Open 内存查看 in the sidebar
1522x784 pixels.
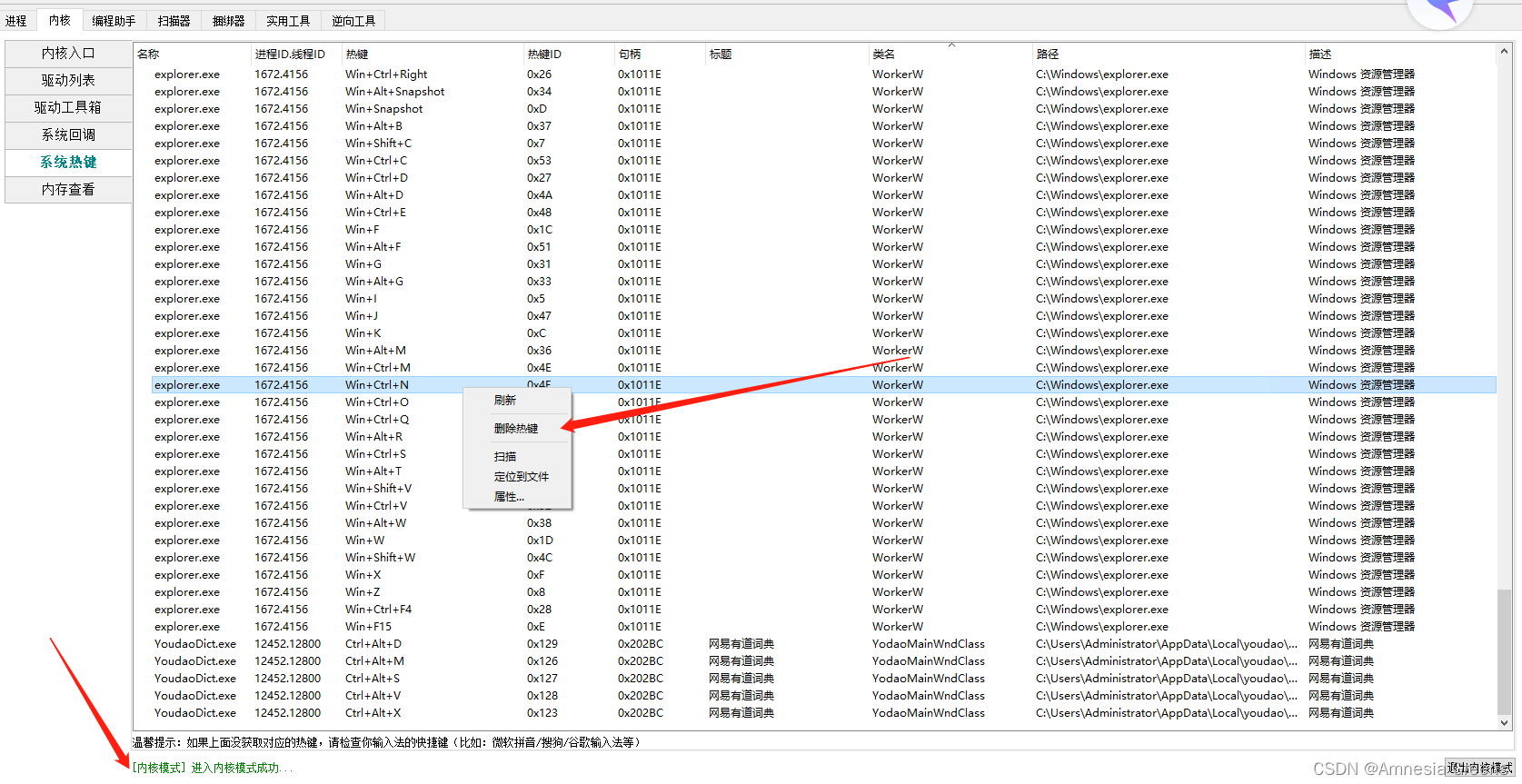(x=68, y=189)
